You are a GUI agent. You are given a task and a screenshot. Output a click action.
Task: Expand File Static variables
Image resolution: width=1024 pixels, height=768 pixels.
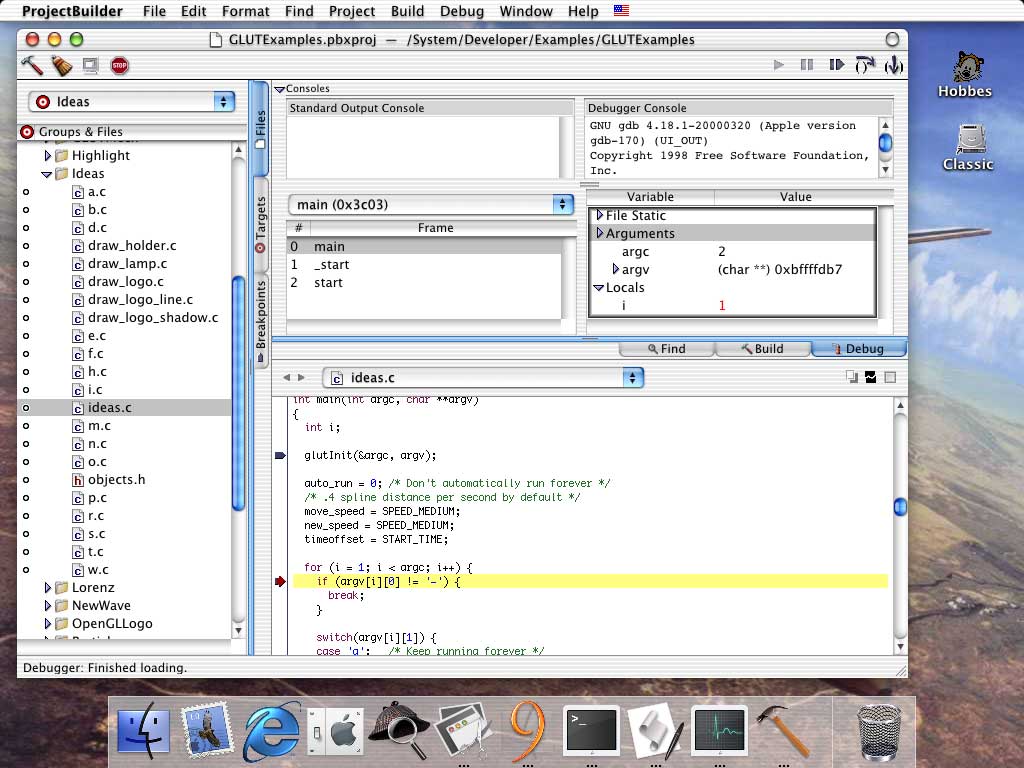[x=600, y=215]
